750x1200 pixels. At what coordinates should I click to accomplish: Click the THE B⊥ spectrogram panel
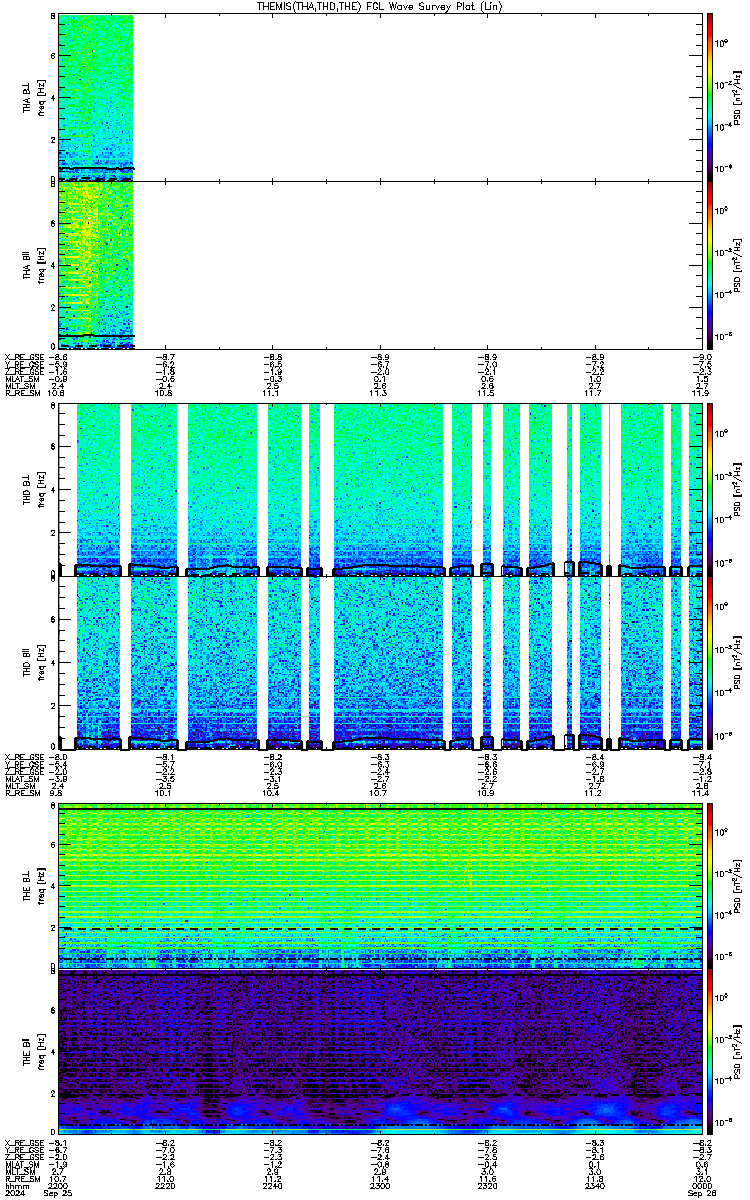(380, 886)
